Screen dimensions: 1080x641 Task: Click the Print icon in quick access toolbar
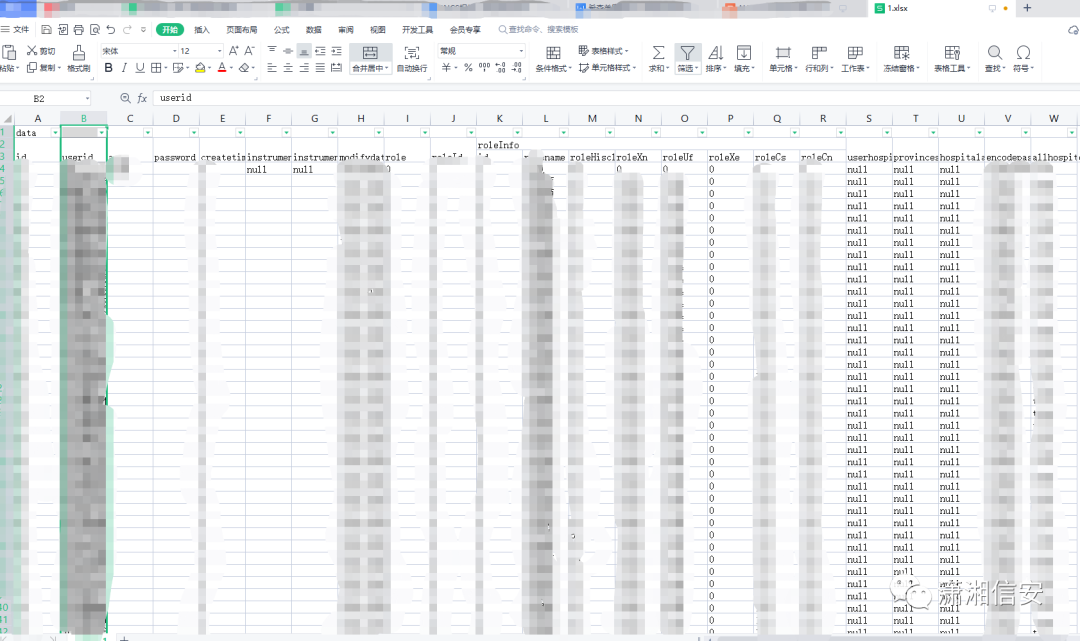coord(79,30)
